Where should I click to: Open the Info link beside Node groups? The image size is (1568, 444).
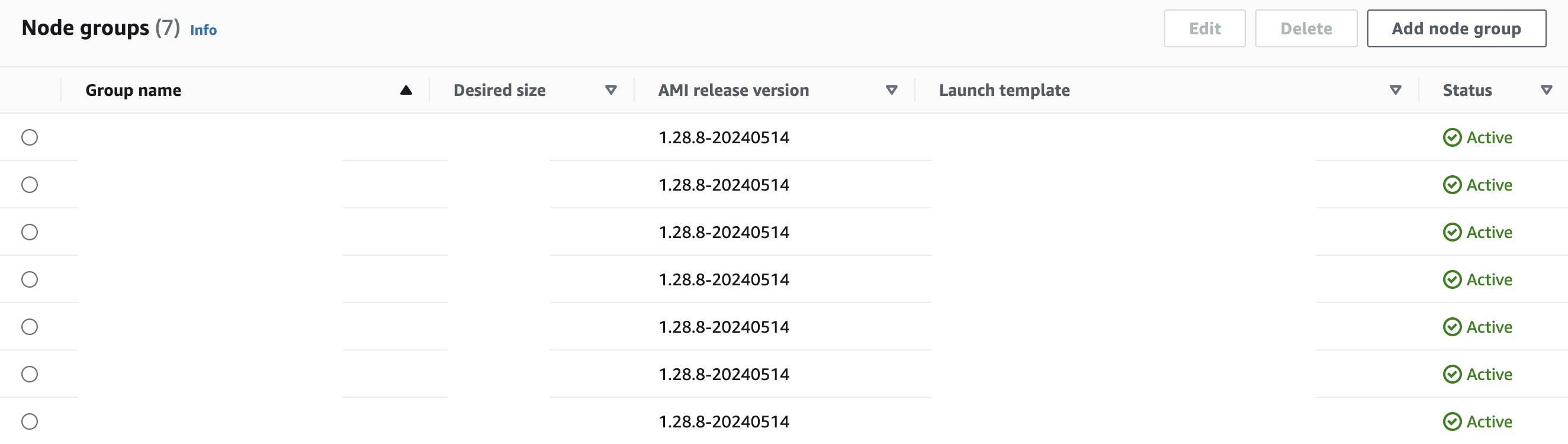pos(203,30)
